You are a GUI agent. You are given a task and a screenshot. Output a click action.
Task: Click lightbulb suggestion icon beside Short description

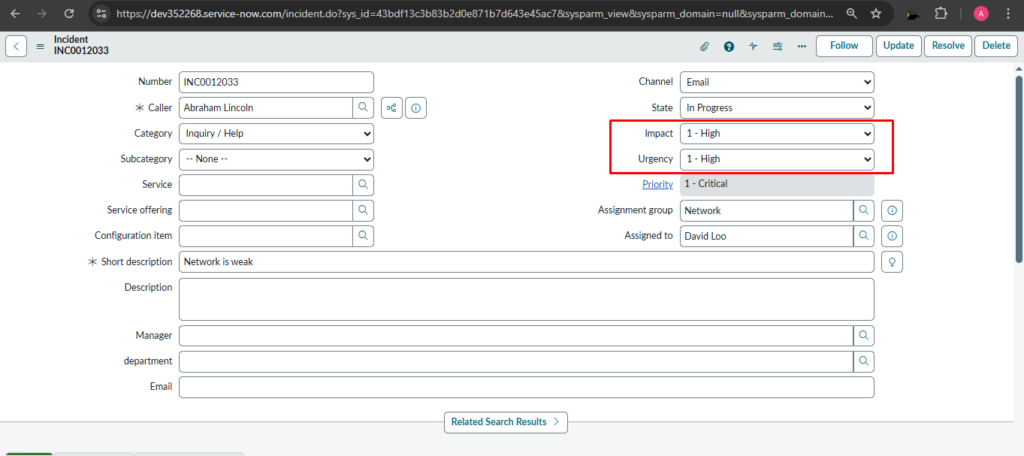tap(891, 261)
